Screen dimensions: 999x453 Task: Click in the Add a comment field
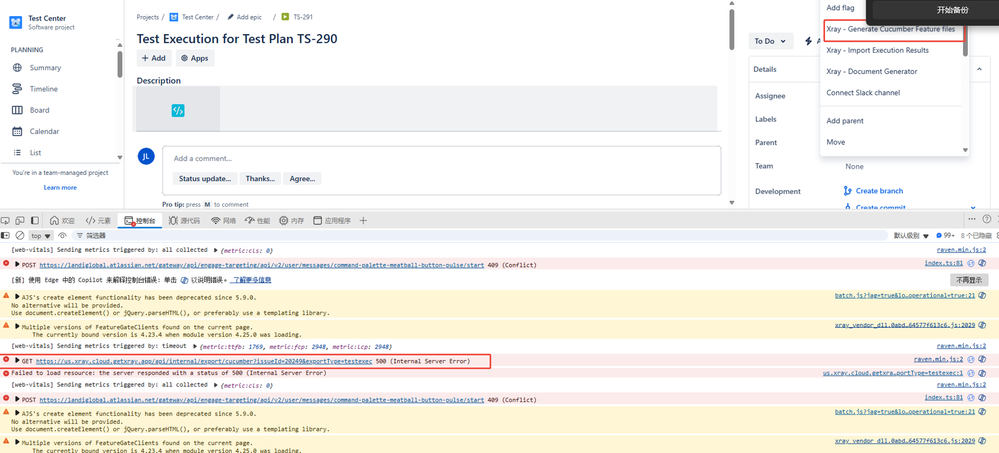(442, 159)
